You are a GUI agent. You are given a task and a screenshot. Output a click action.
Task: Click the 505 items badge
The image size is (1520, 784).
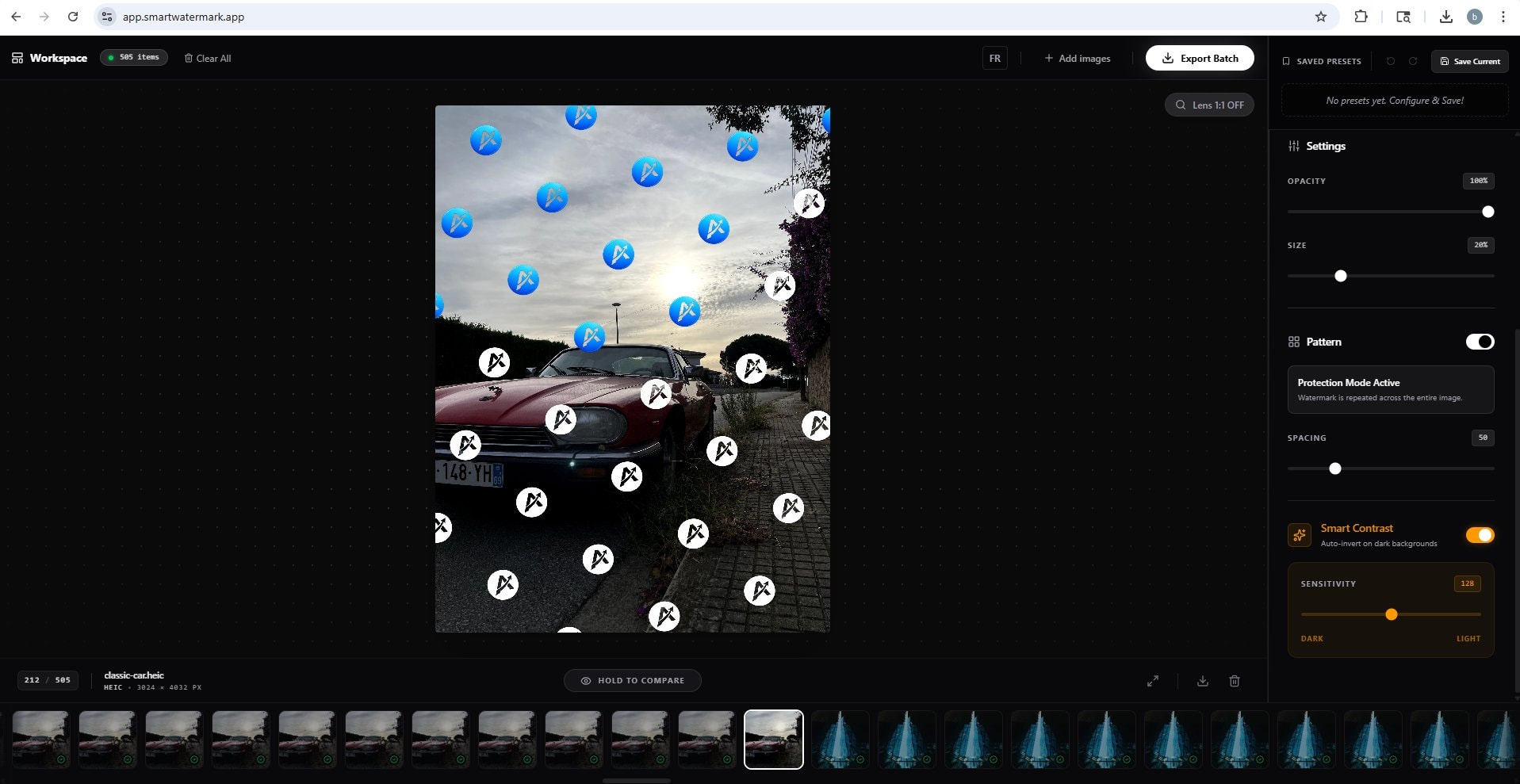pos(134,57)
